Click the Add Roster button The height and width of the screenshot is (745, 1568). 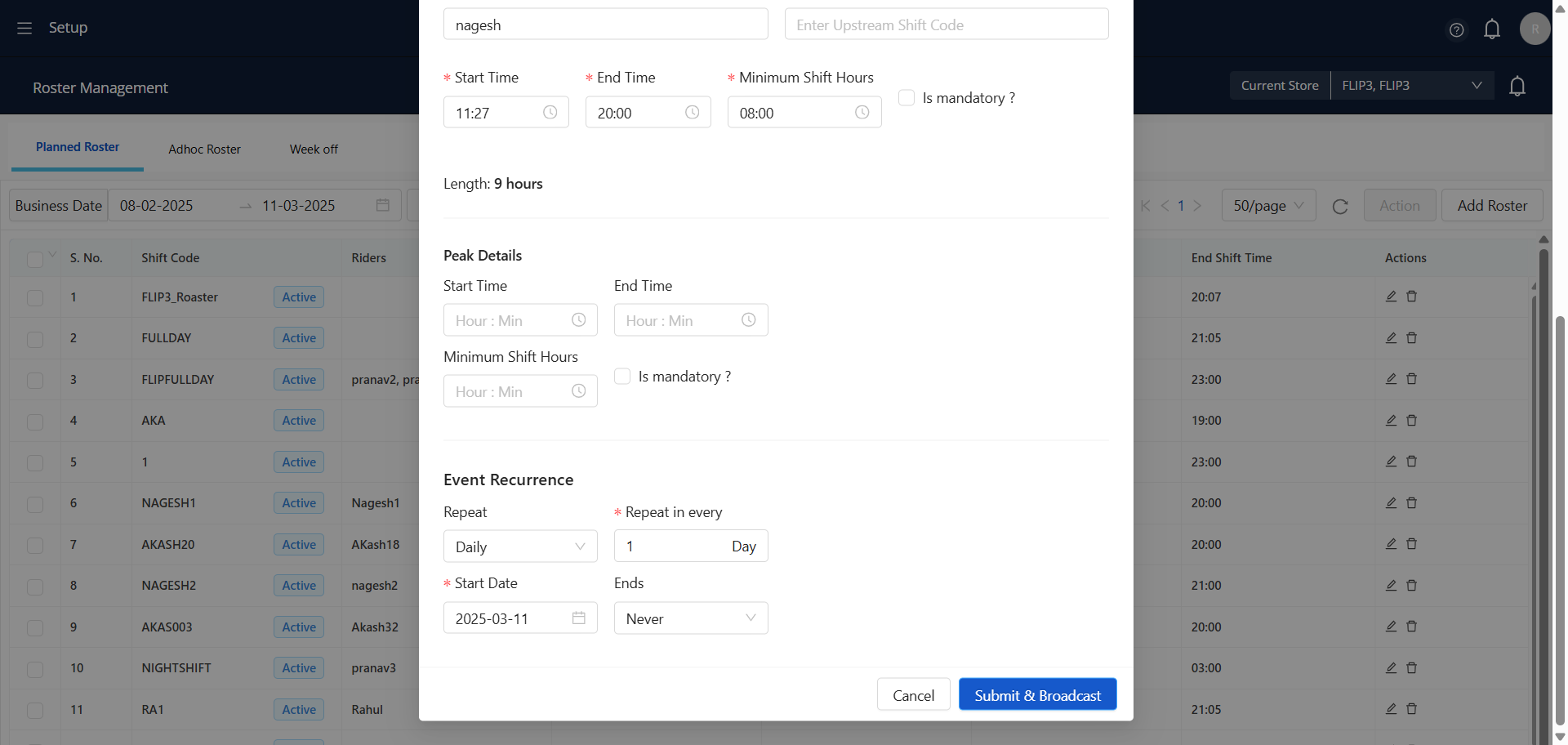[1492, 206]
